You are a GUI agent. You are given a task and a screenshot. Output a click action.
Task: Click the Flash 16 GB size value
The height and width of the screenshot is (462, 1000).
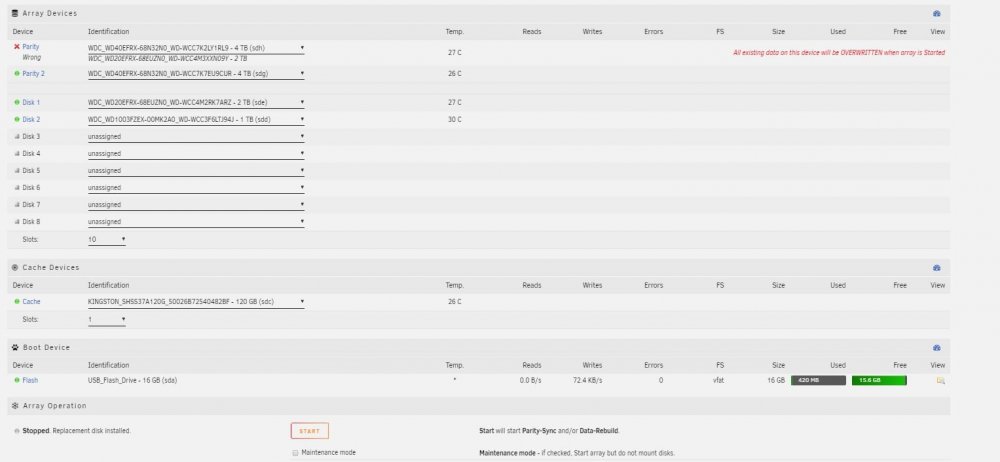tap(776, 380)
